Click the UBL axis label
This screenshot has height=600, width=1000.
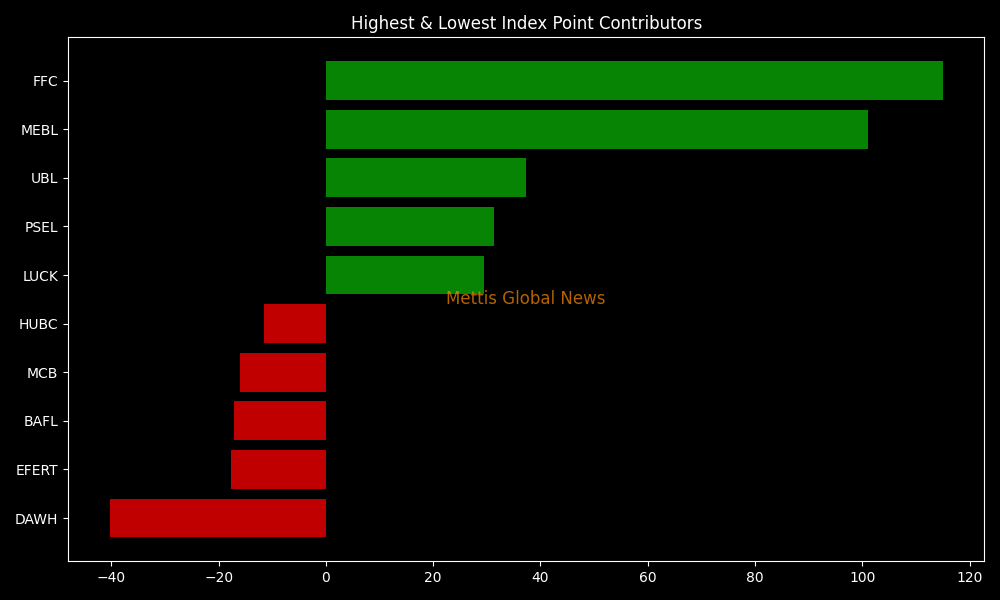pyautogui.click(x=45, y=179)
